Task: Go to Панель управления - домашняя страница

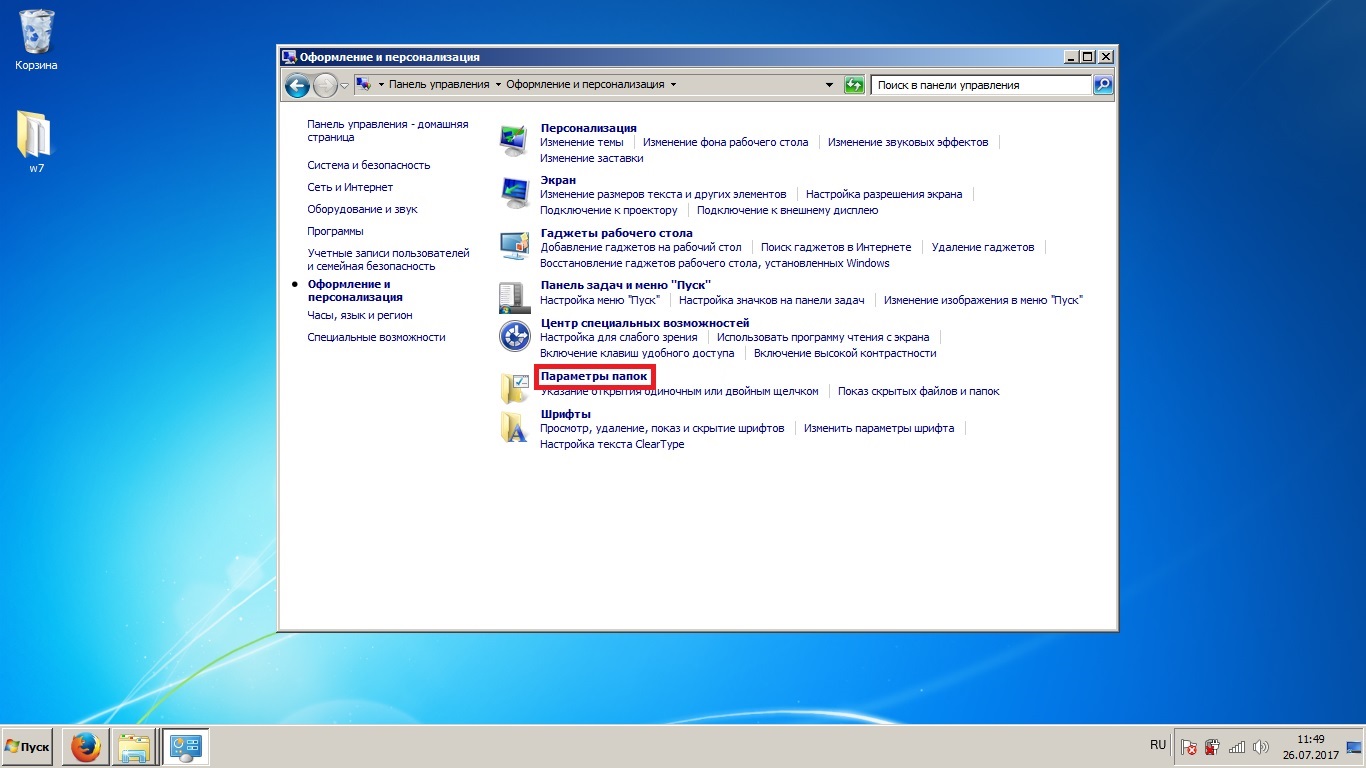Action: click(388, 131)
